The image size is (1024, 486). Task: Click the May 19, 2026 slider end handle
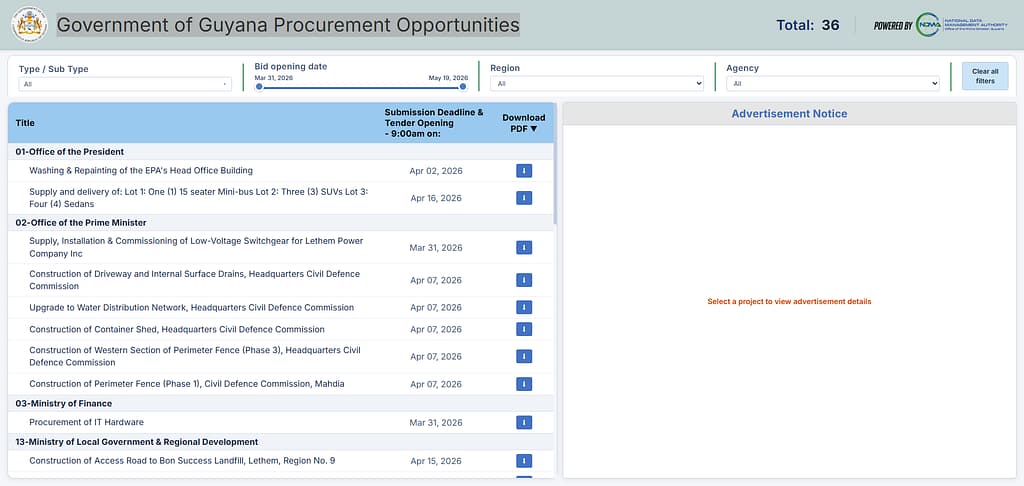pyautogui.click(x=463, y=86)
